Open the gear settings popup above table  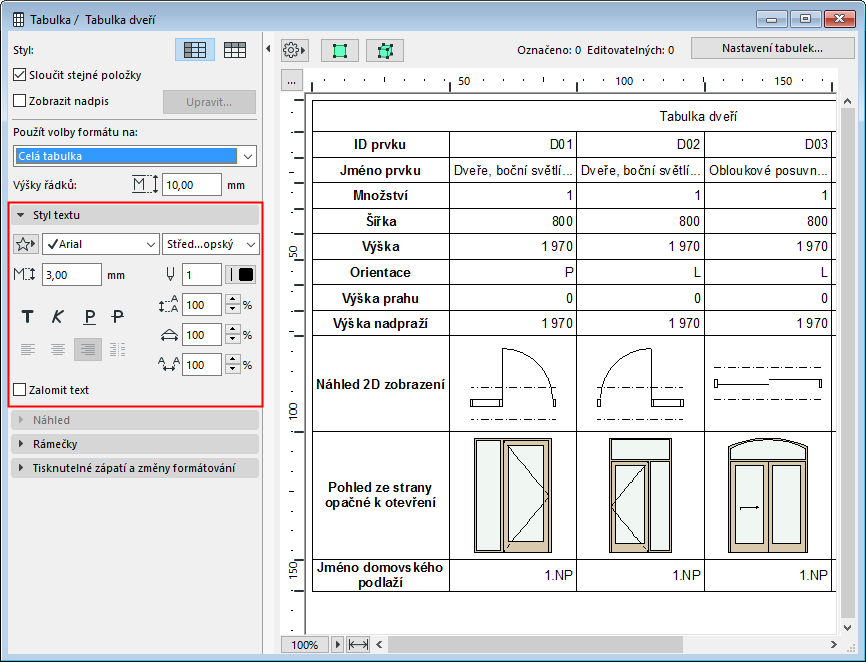(295, 49)
